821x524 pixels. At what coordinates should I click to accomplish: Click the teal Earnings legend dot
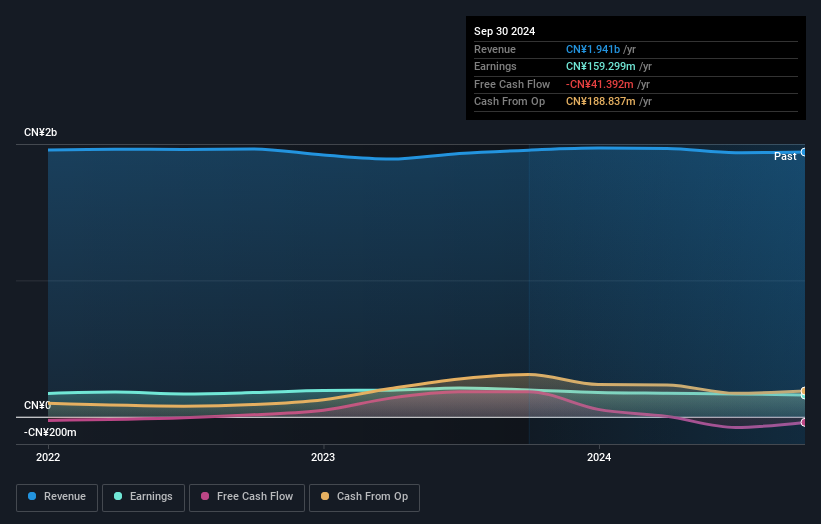pos(118,496)
